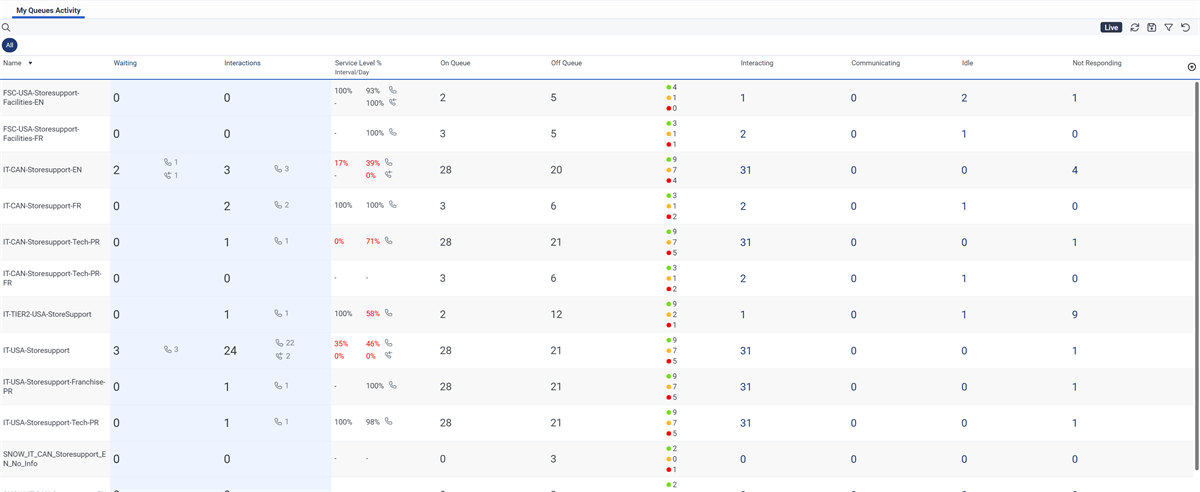Open the FSC-USA-Storesupport-Facilities-EN queue

[x=41, y=98]
